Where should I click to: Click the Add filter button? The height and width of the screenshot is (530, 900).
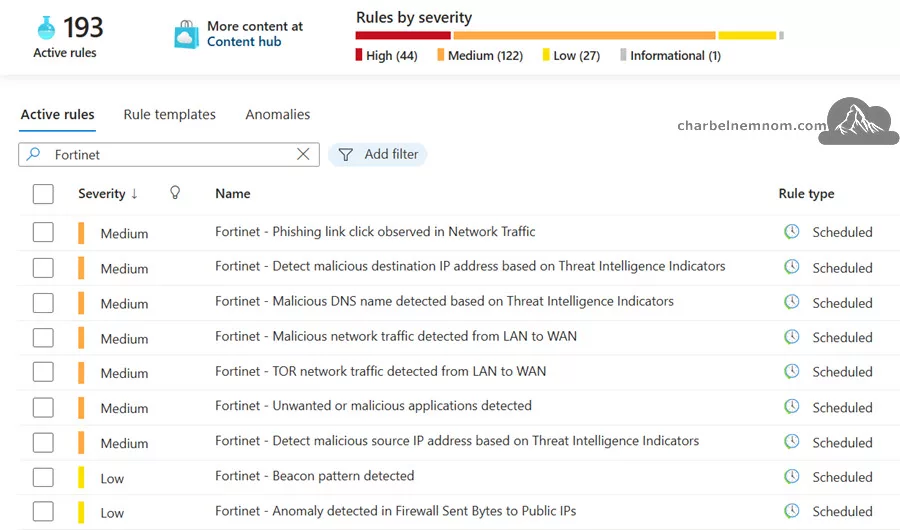tap(378, 154)
